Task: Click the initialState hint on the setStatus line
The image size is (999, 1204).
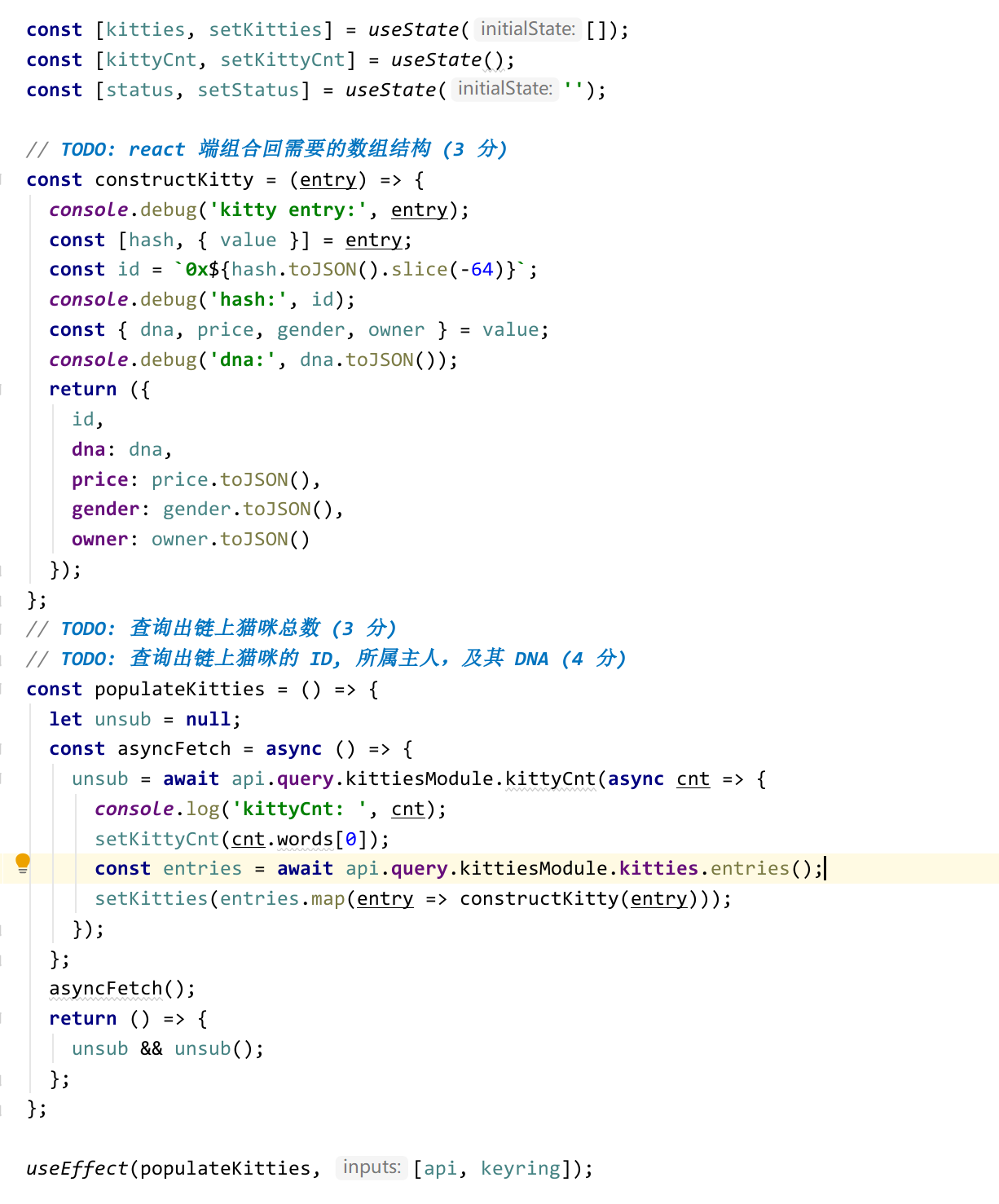Action: click(504, 89)
